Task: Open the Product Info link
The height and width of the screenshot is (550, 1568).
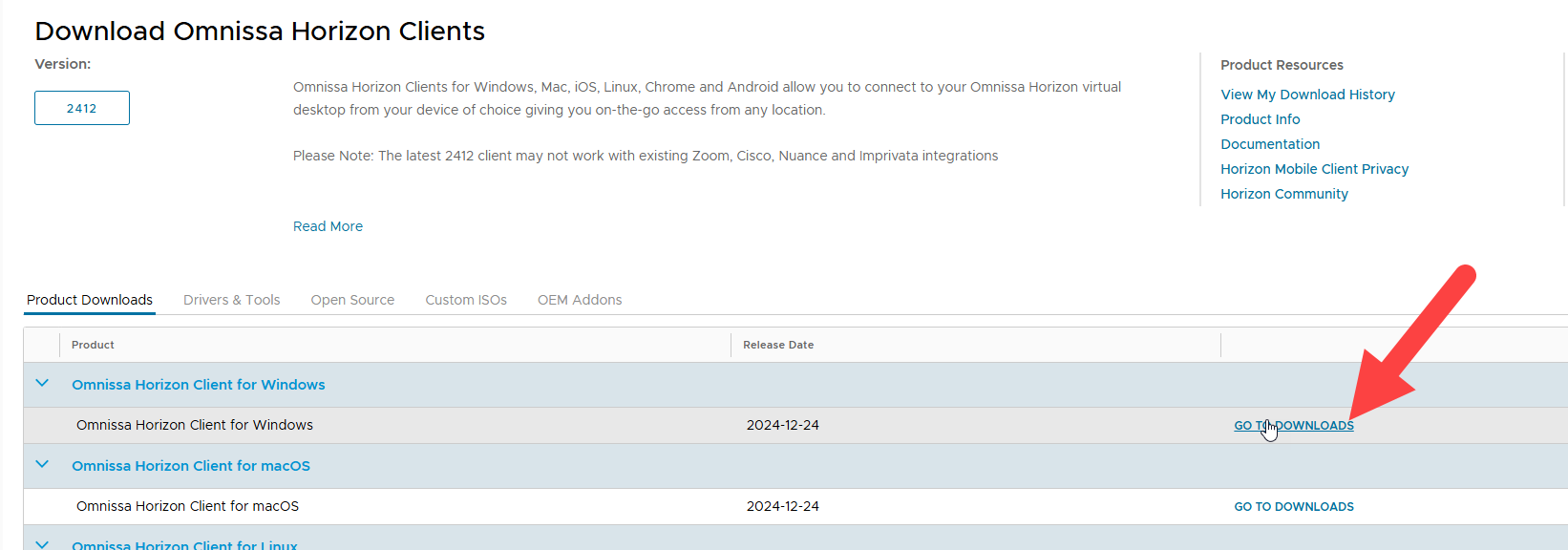Action: point(1261,119)
